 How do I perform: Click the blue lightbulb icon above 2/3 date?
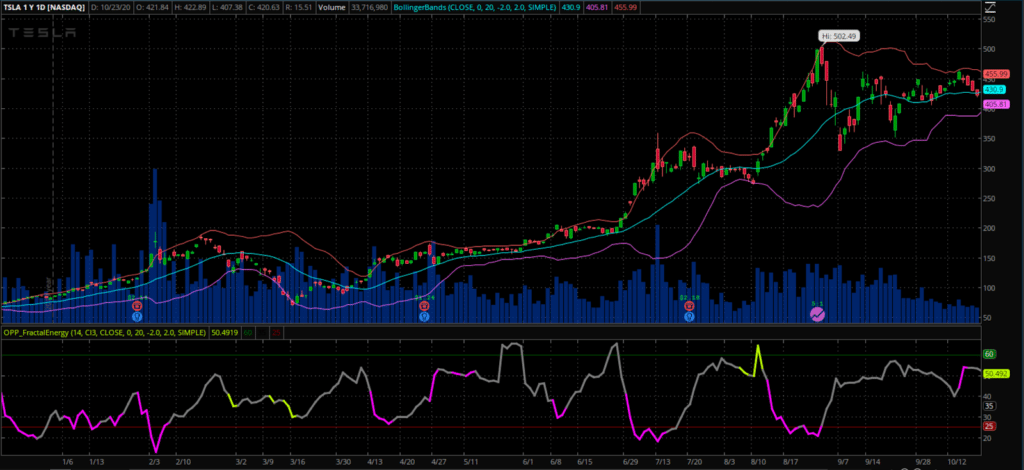pyautogui.click(x=137, y=317)
